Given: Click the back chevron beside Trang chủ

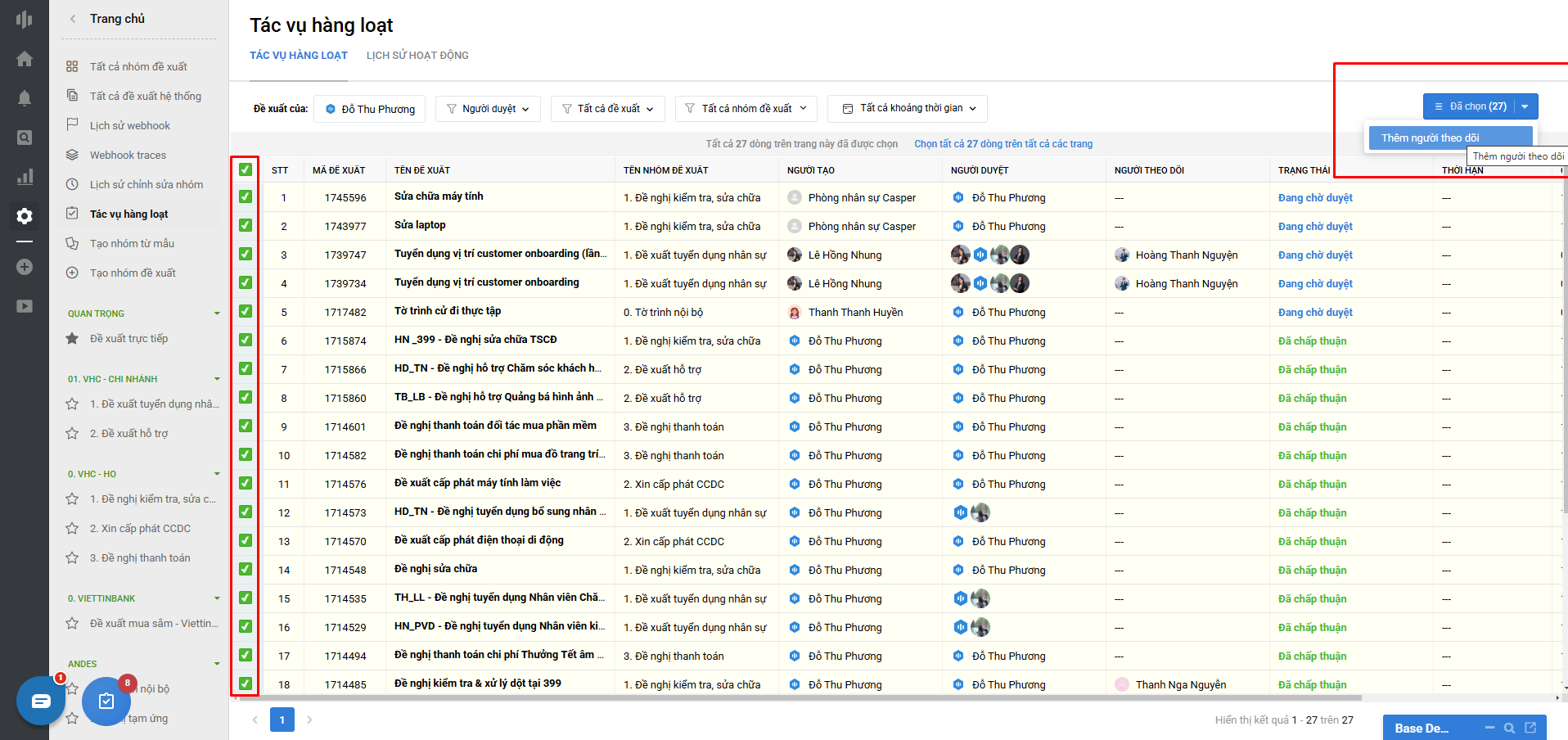Looking at the screenshot, I should coord(73,19).
